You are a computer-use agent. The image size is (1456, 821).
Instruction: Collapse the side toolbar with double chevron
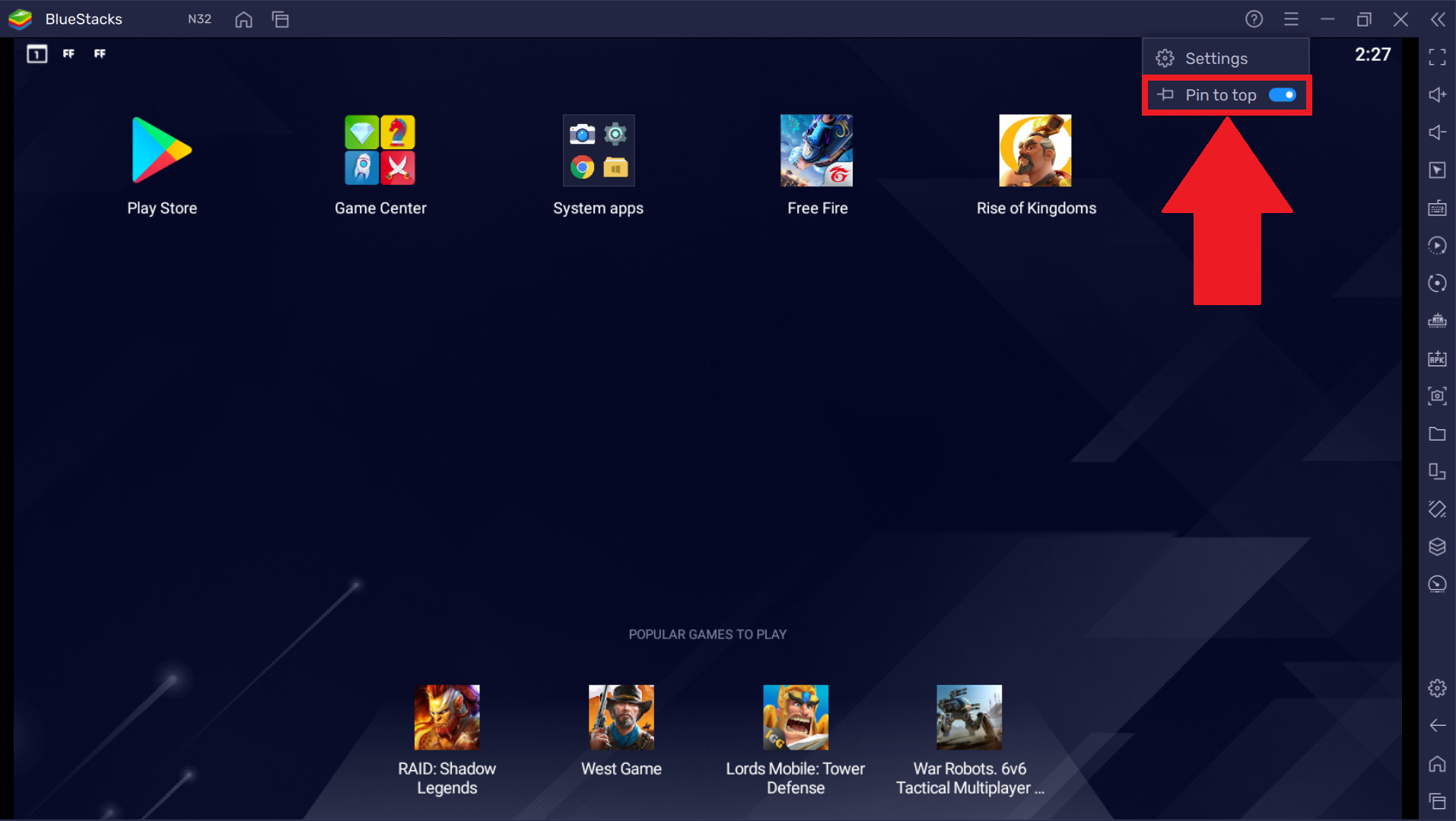coord(1437,19)
